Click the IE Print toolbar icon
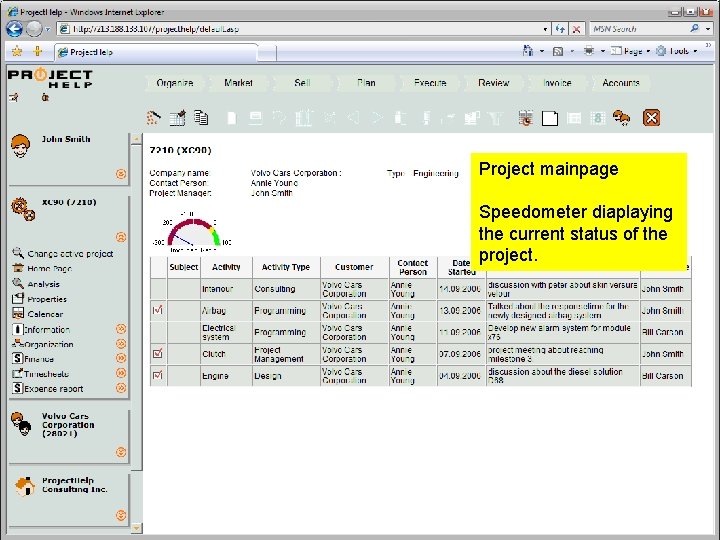The image size is (720, 540). coord(589,51)
